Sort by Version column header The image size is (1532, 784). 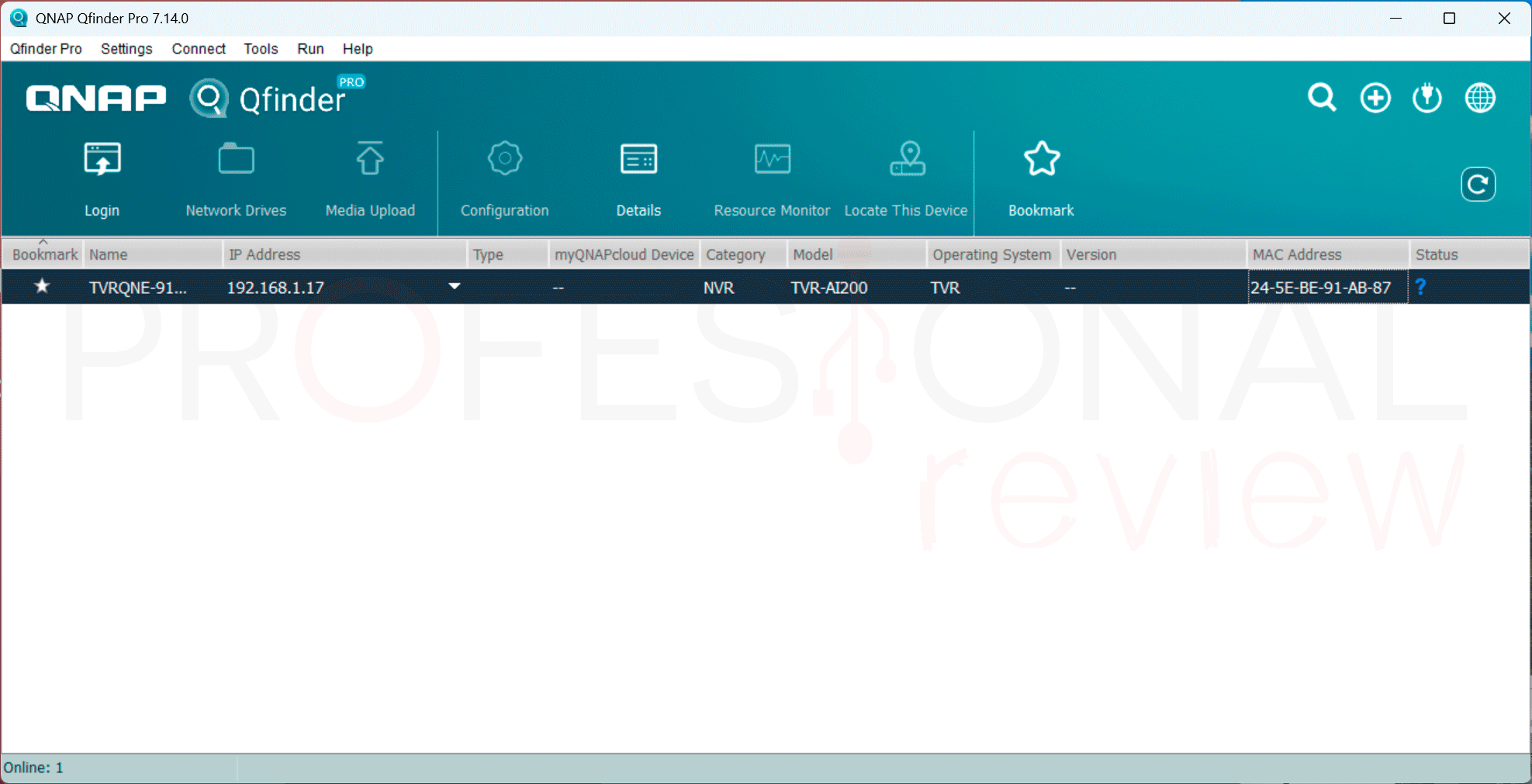coord(1153,254)
